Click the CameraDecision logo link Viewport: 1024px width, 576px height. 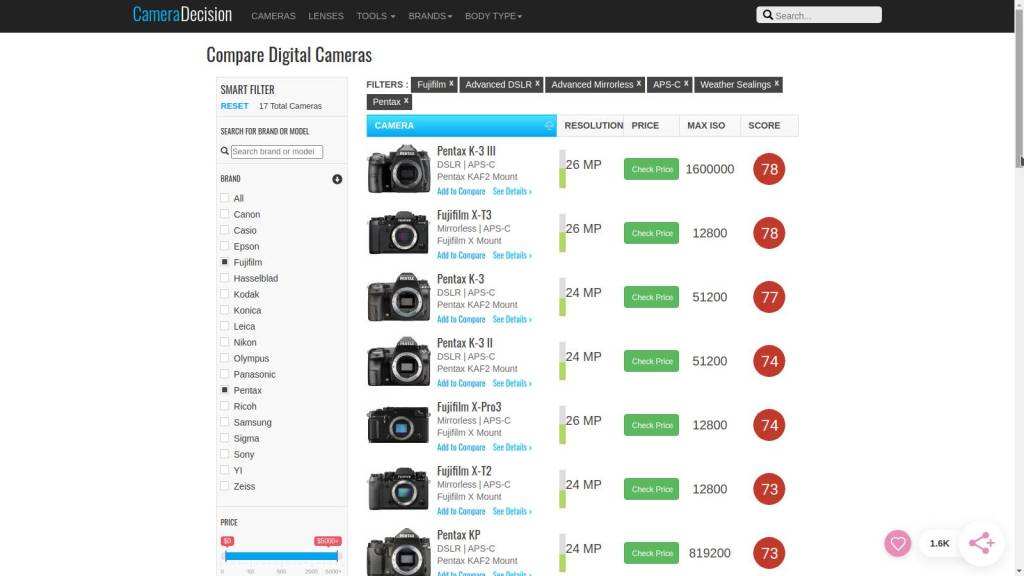(182, 14)
